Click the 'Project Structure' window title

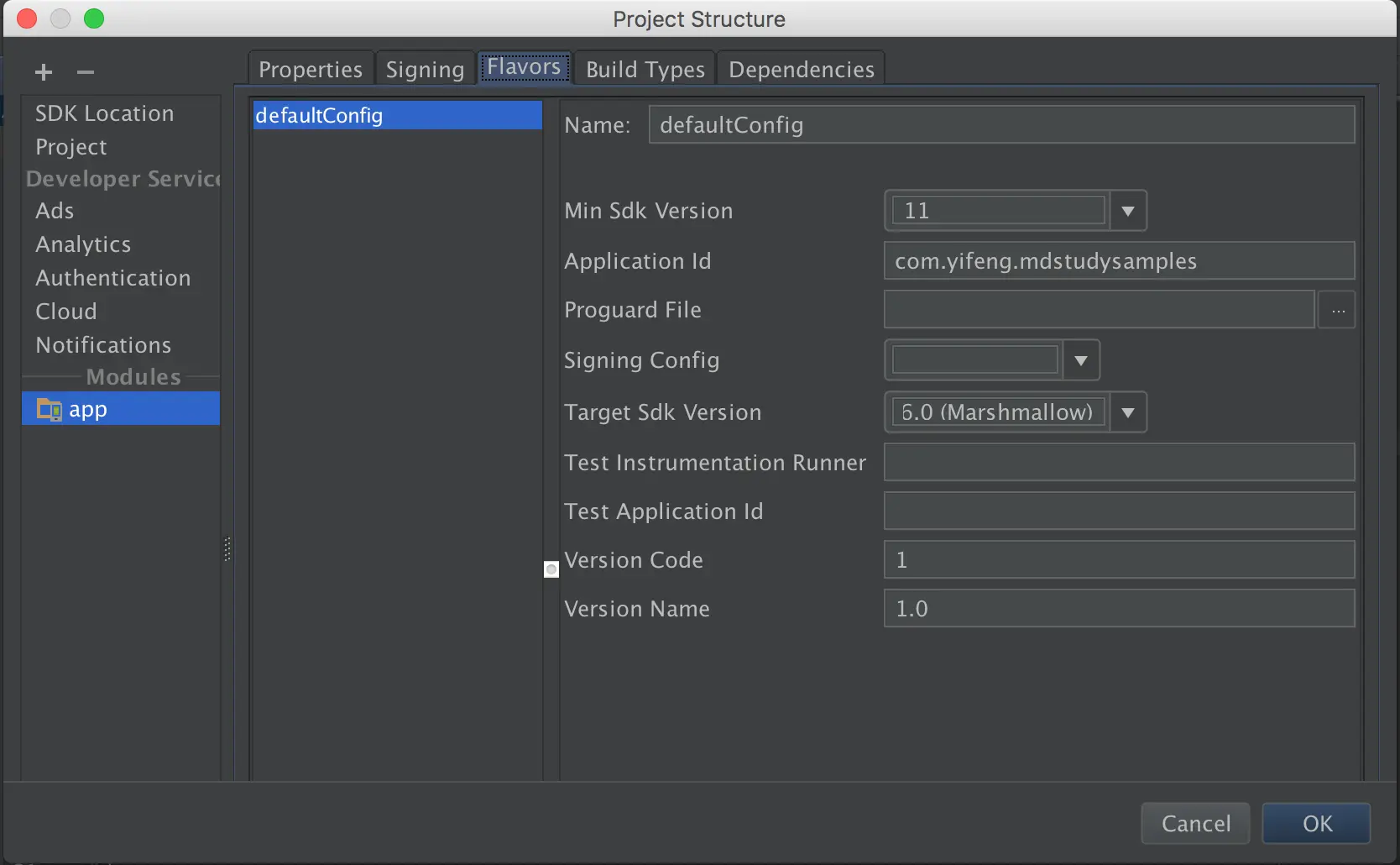(x=699, y=19)
